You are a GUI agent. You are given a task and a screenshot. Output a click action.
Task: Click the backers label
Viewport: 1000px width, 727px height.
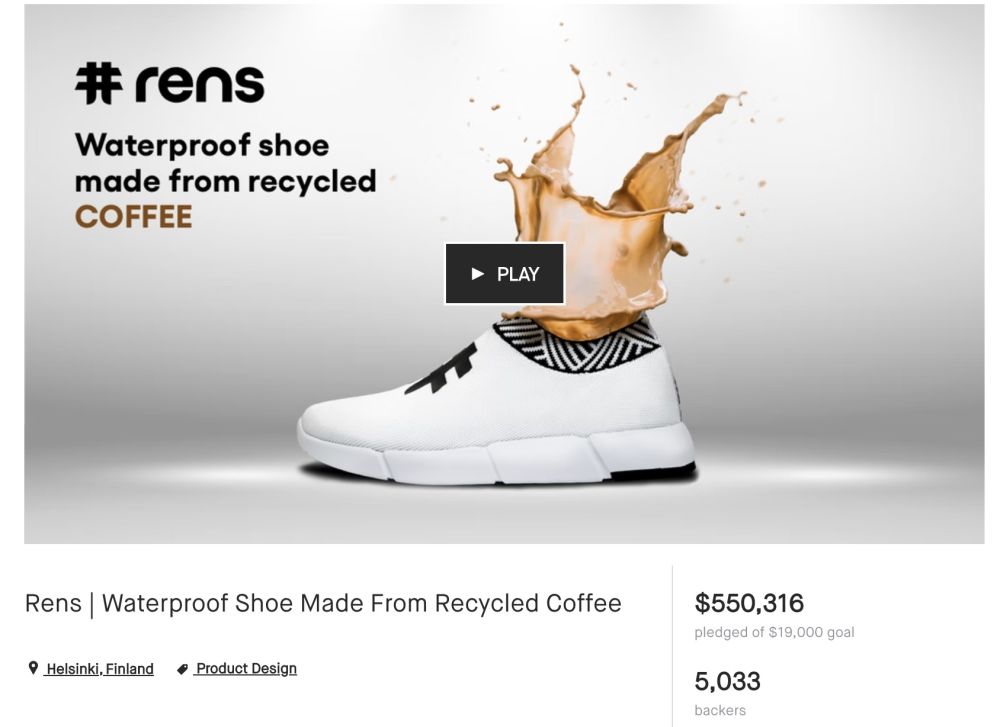[x=720, y=710]
